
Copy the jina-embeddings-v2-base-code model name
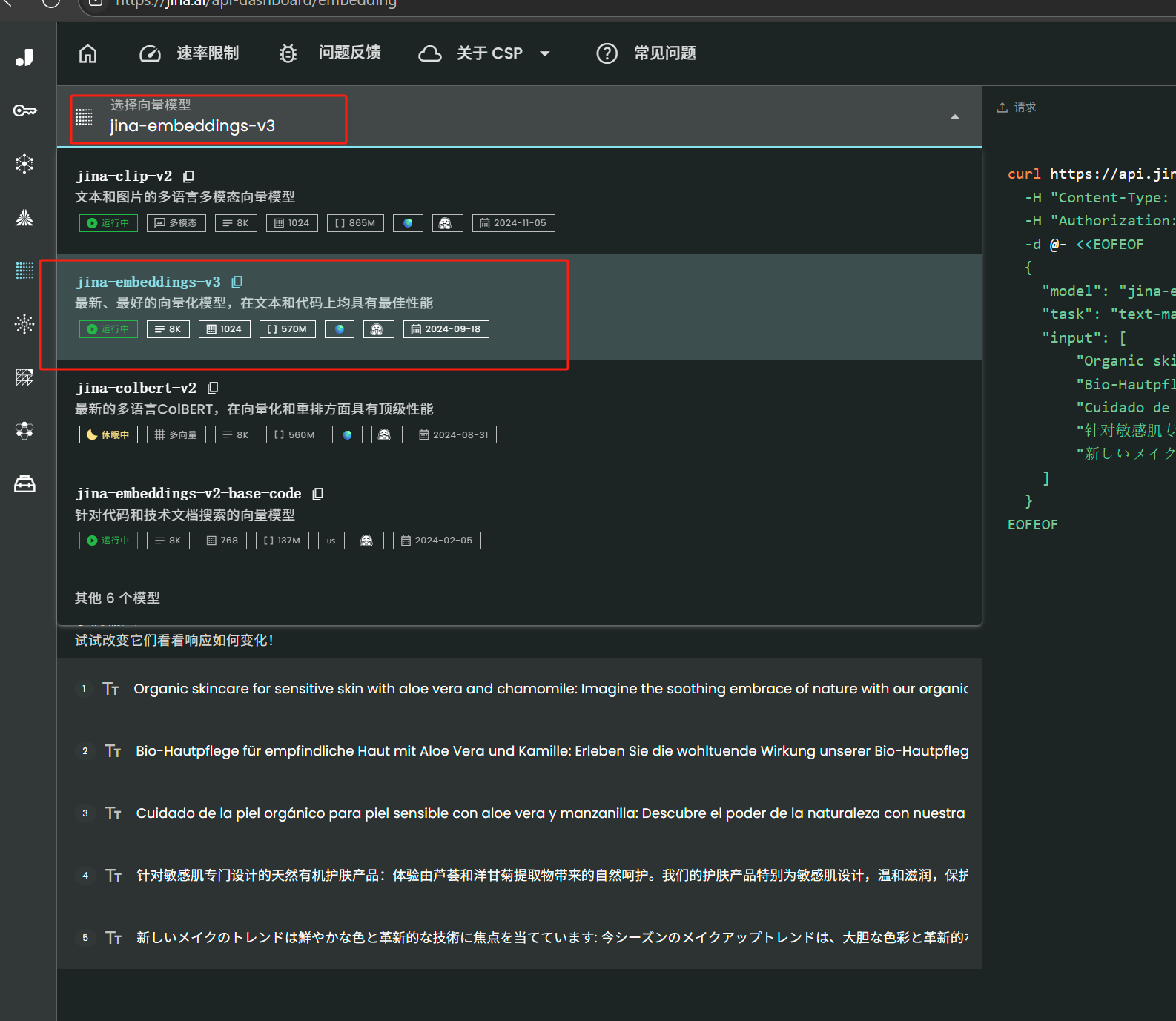pyautogui.click(x=318, y=494)
